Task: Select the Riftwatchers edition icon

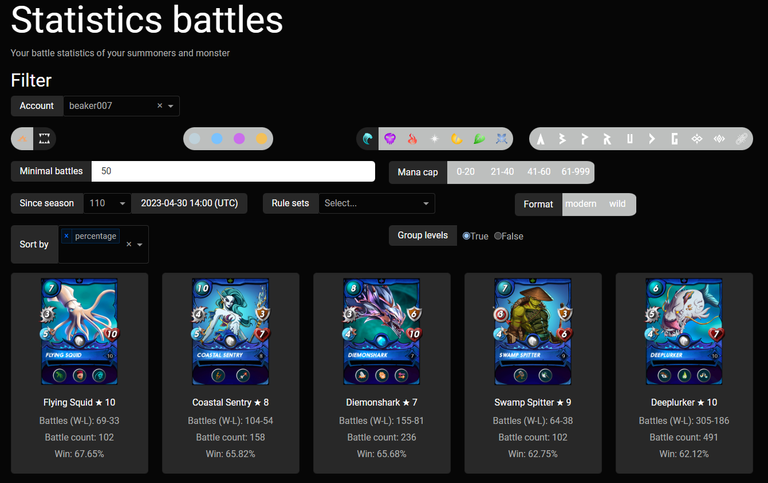Action: [719, 139]
